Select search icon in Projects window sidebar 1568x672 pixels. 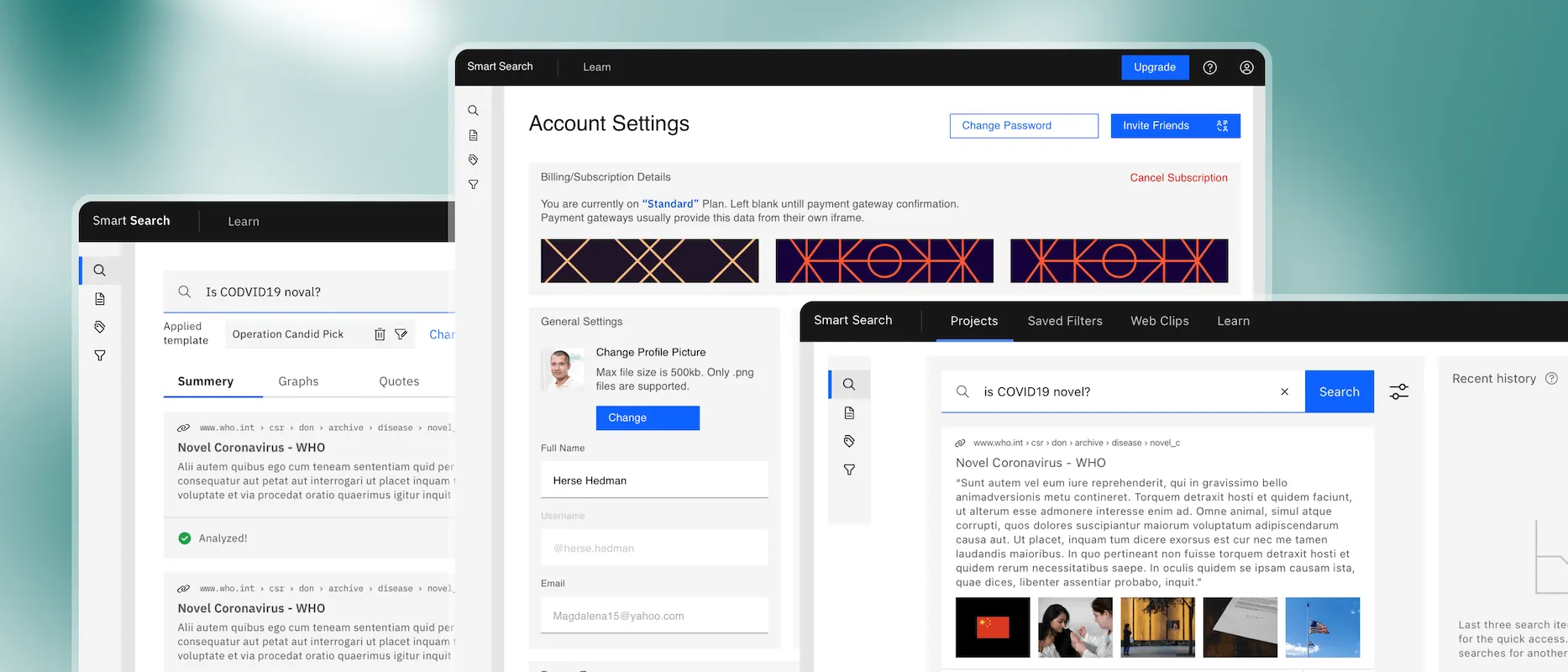coord(849,384)
